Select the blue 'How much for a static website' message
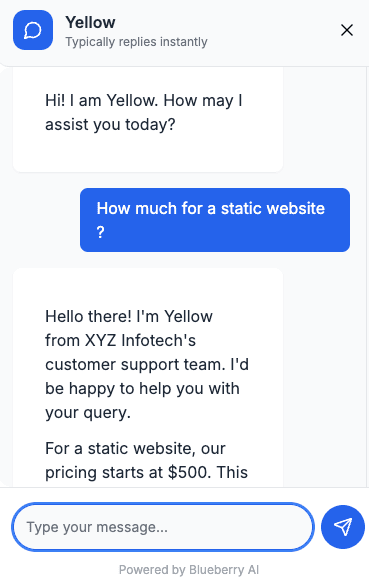Screen dimensions: 369x585 [215, 220]
